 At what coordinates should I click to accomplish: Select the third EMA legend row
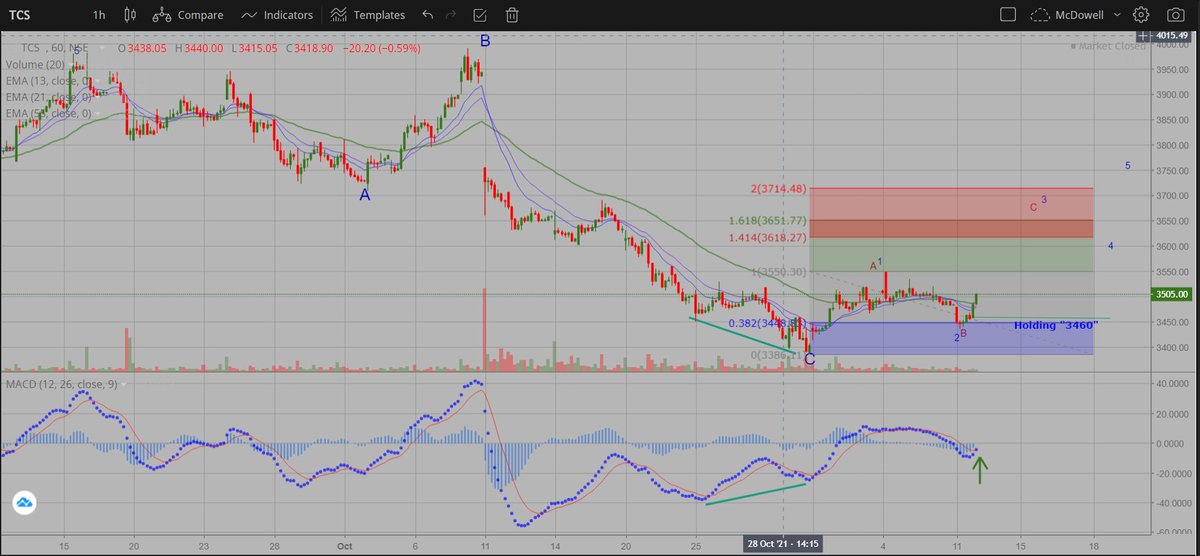pos(50,114)
